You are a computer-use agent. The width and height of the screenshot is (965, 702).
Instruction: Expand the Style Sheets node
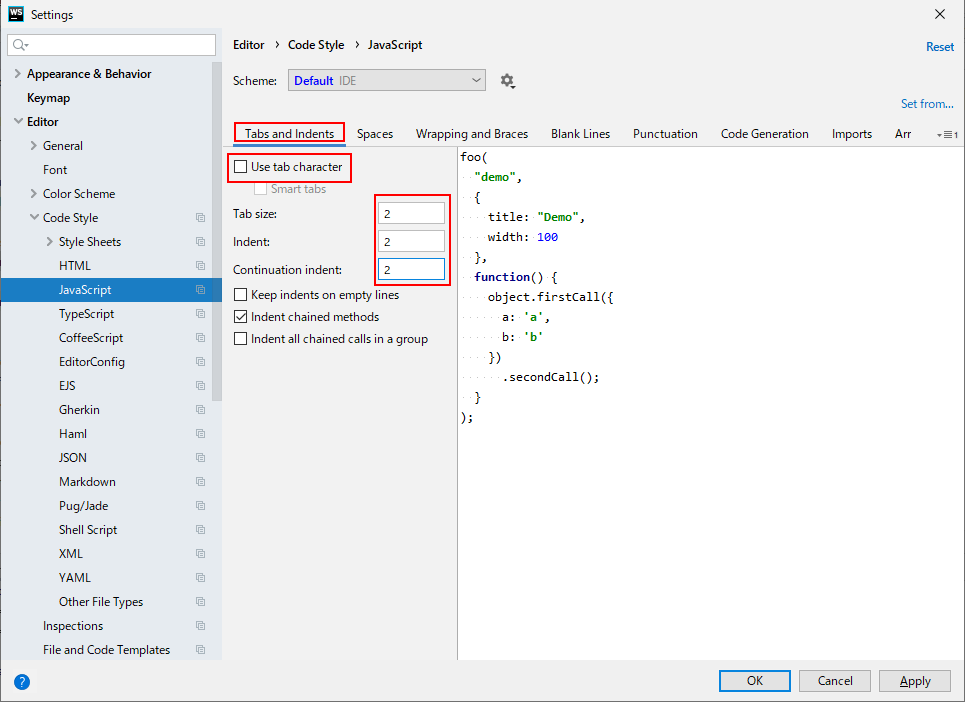(x=50, y=242)
